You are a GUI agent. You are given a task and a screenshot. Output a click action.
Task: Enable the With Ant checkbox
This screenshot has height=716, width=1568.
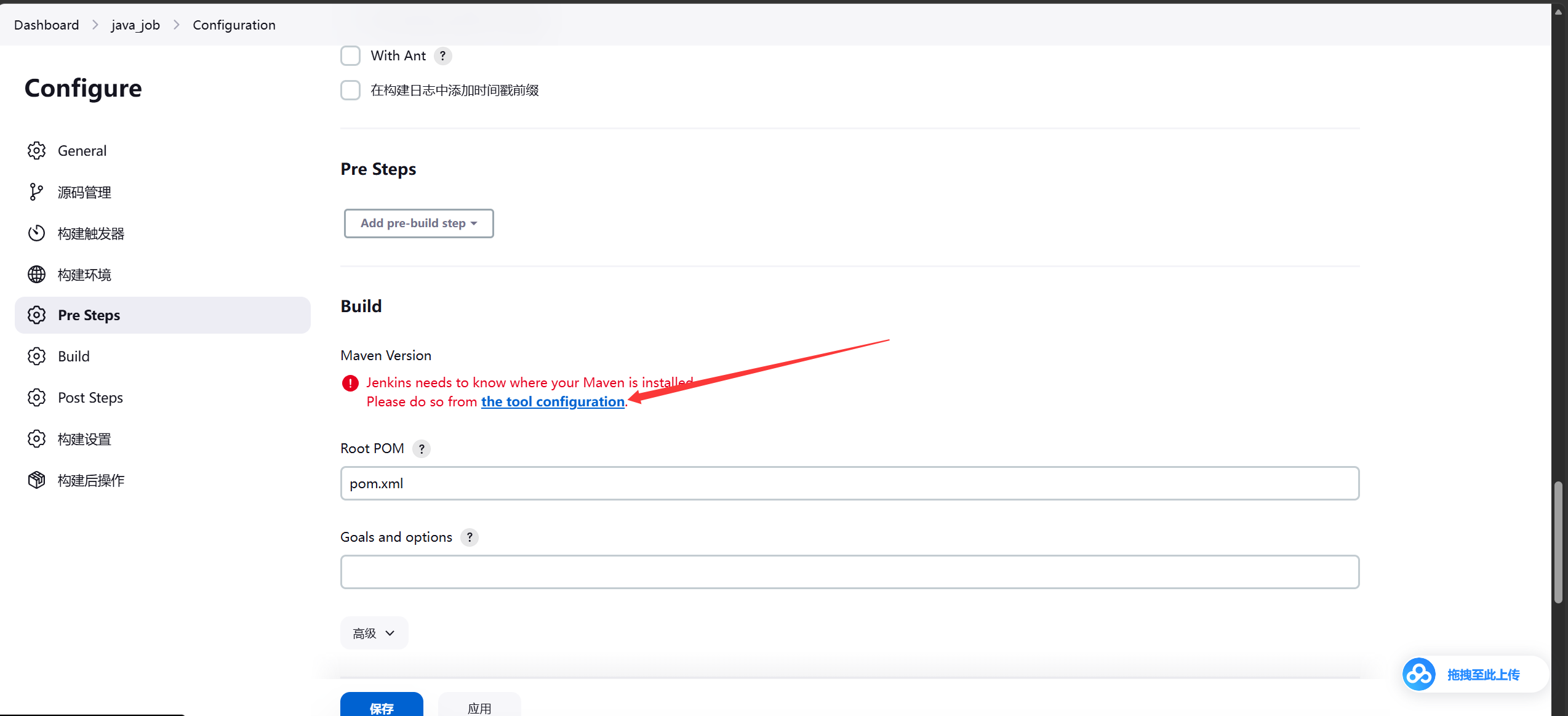click(x=350, y=56)
